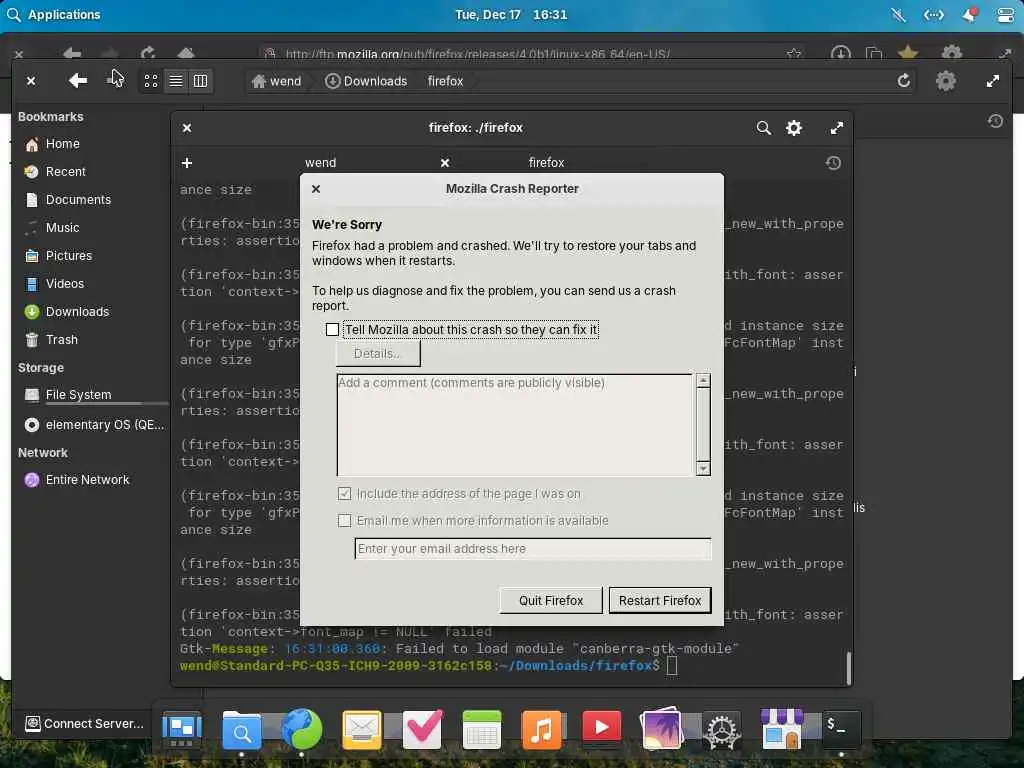Launch Music app from dock
The height and width of the screenshot is (768, 1024).
[541, 729]
